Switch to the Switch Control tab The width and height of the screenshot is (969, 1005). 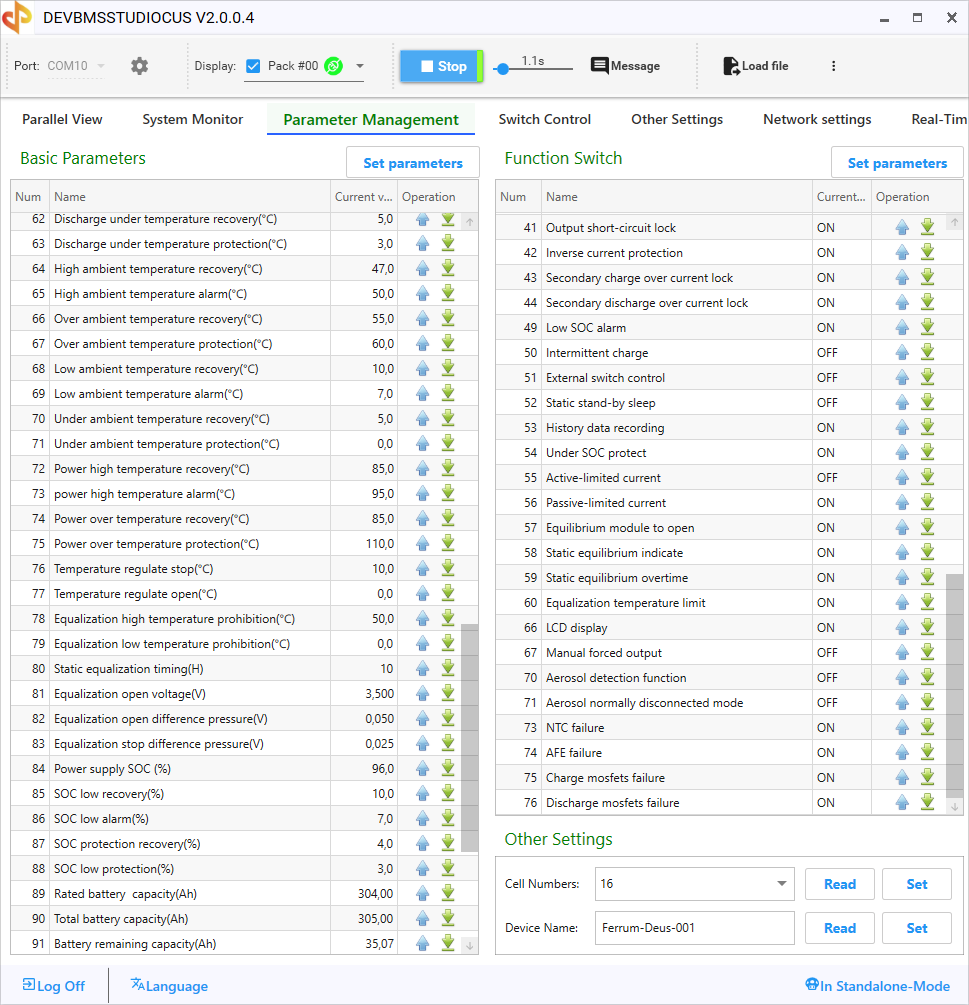click(x=544, y=119)
